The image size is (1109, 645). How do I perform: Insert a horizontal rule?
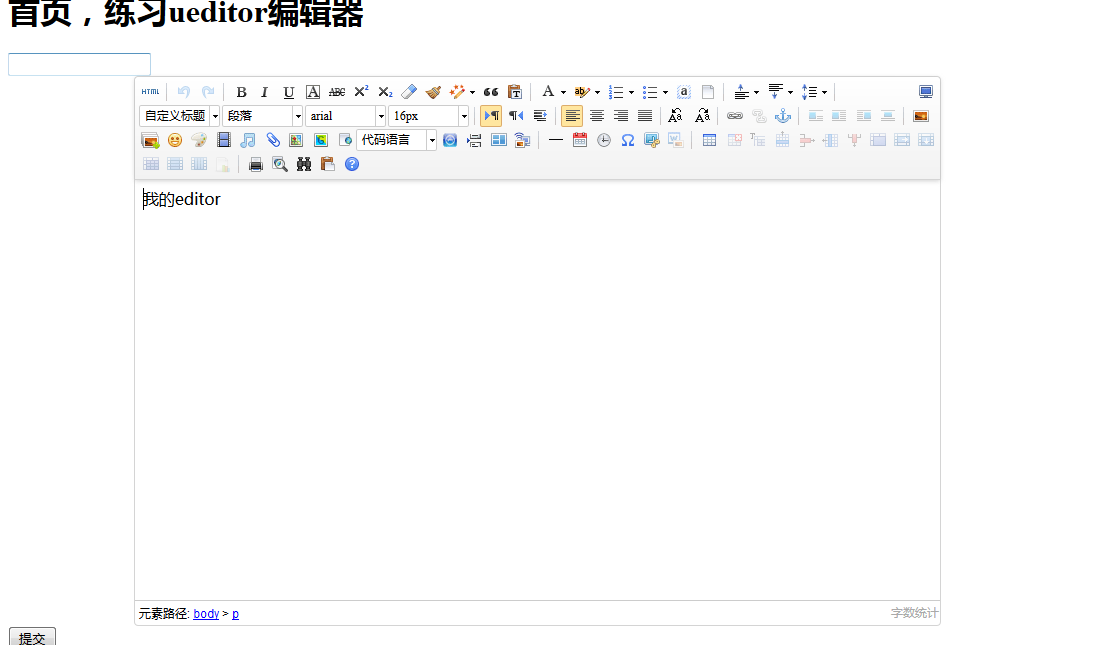(x=556, y=140)
